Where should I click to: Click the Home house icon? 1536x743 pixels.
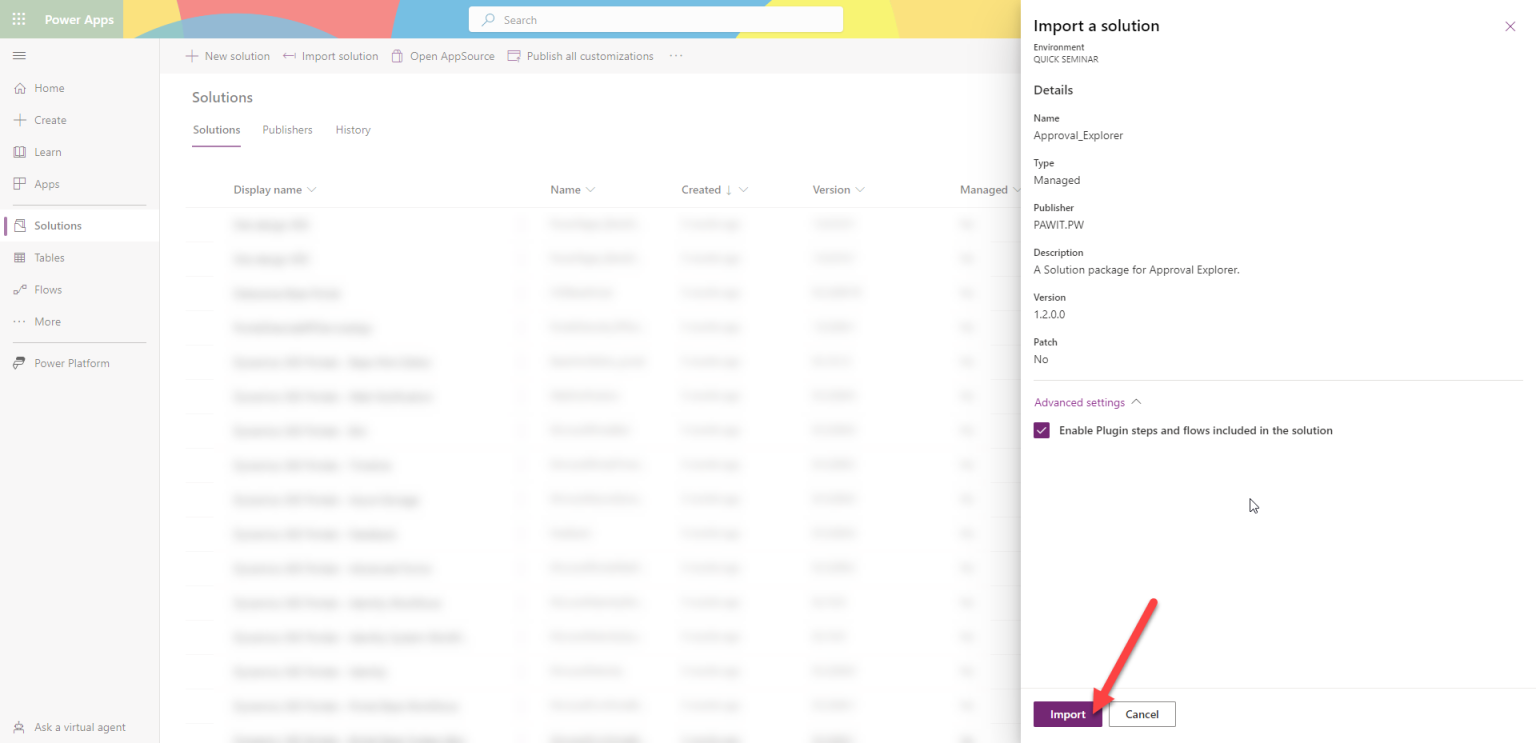[19, 88]
